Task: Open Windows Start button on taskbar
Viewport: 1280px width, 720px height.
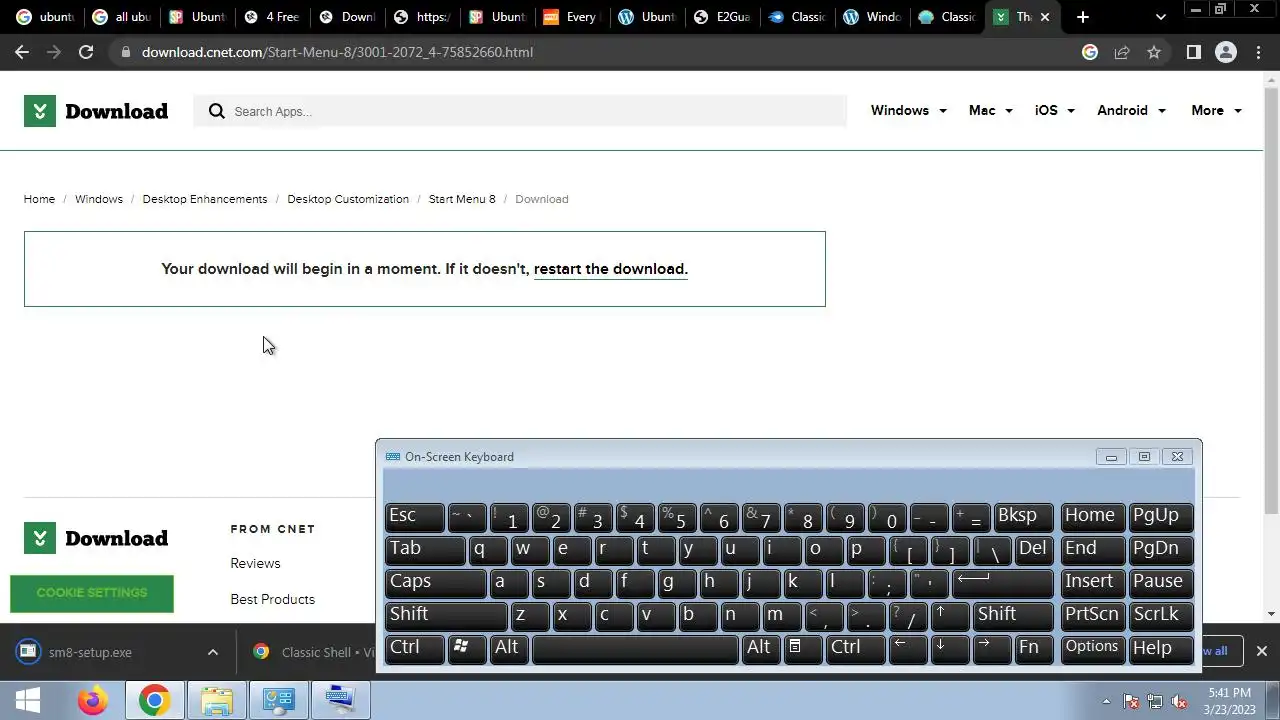Action: [x=28, y=700]
